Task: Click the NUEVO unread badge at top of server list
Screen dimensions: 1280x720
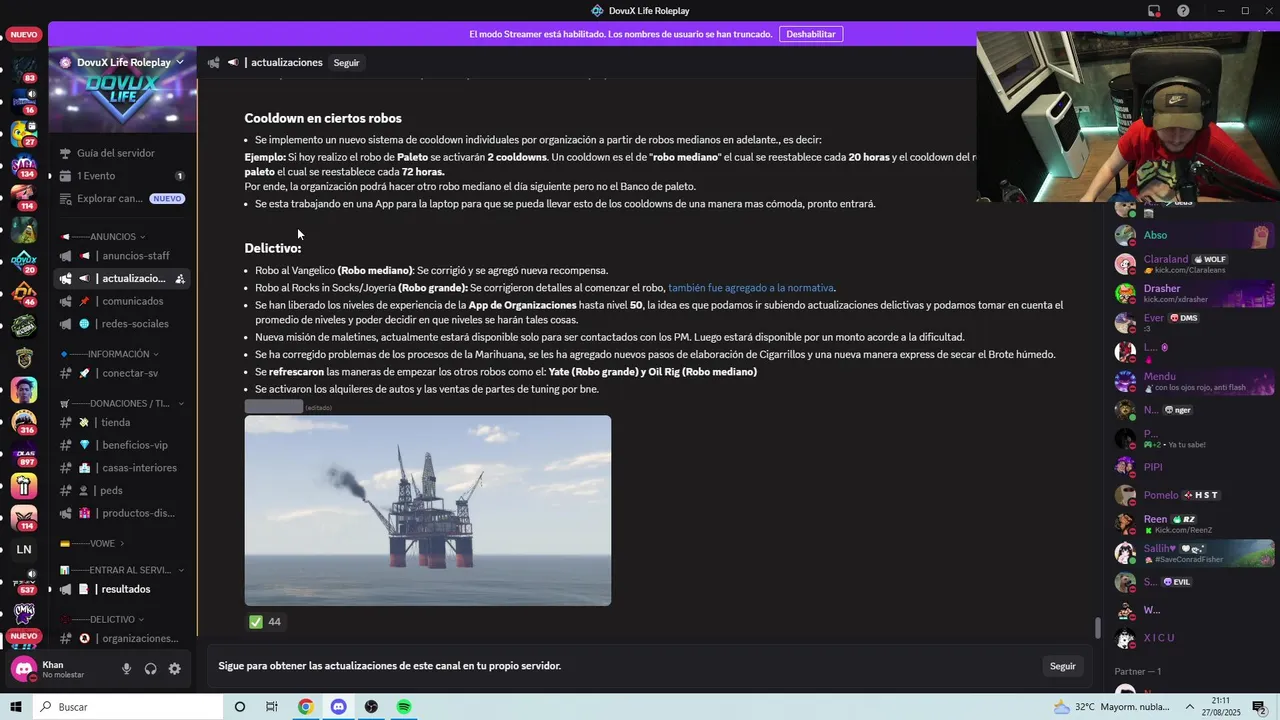Action: pos(24,35)
